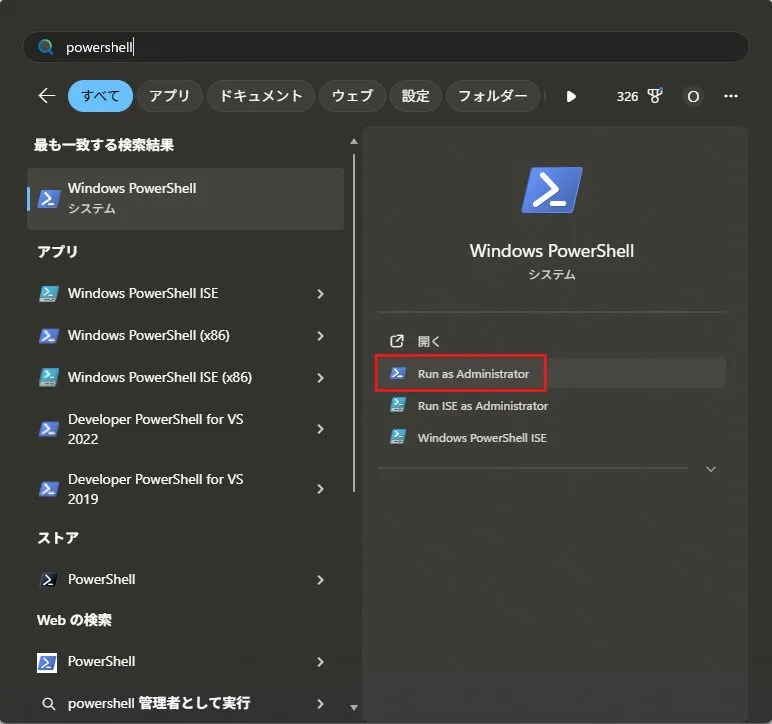Image resolution: width=772 pixels, height=724 pixels.
Task: Switch to the フォルダー filter tab
Action: (x=492, y=96)
